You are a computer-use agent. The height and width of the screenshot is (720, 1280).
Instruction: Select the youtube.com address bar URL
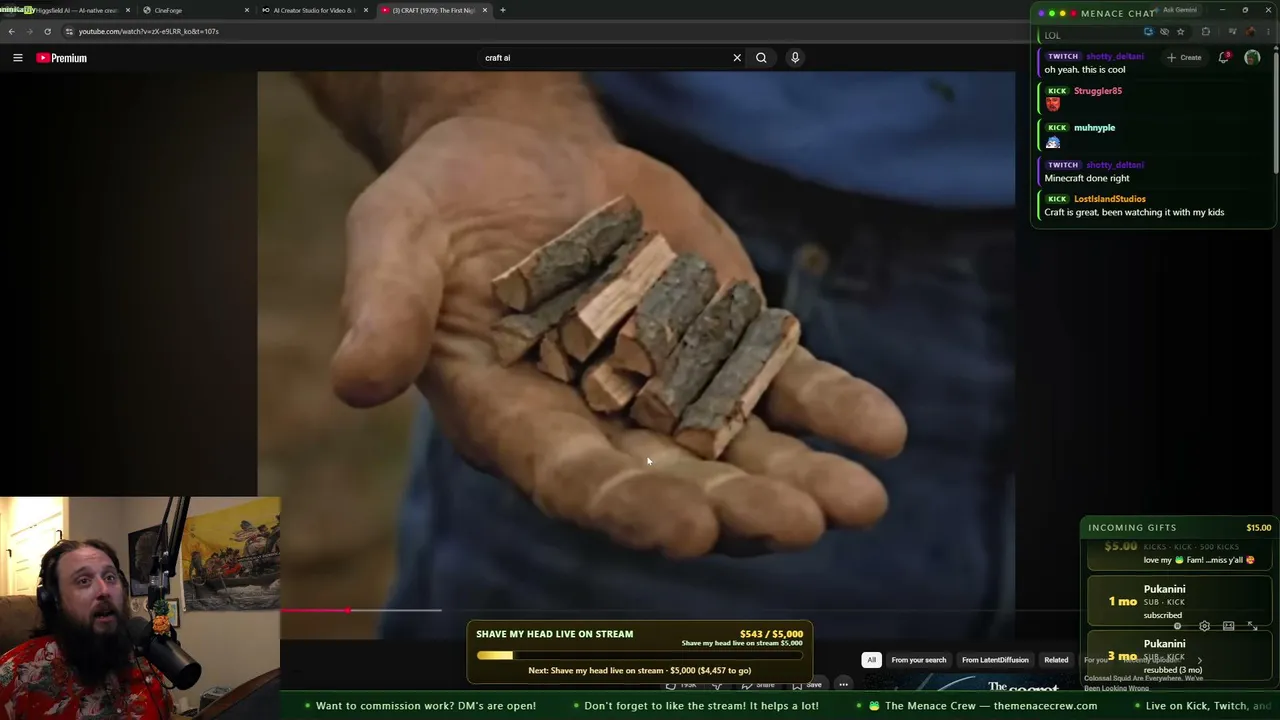(149, 31)
